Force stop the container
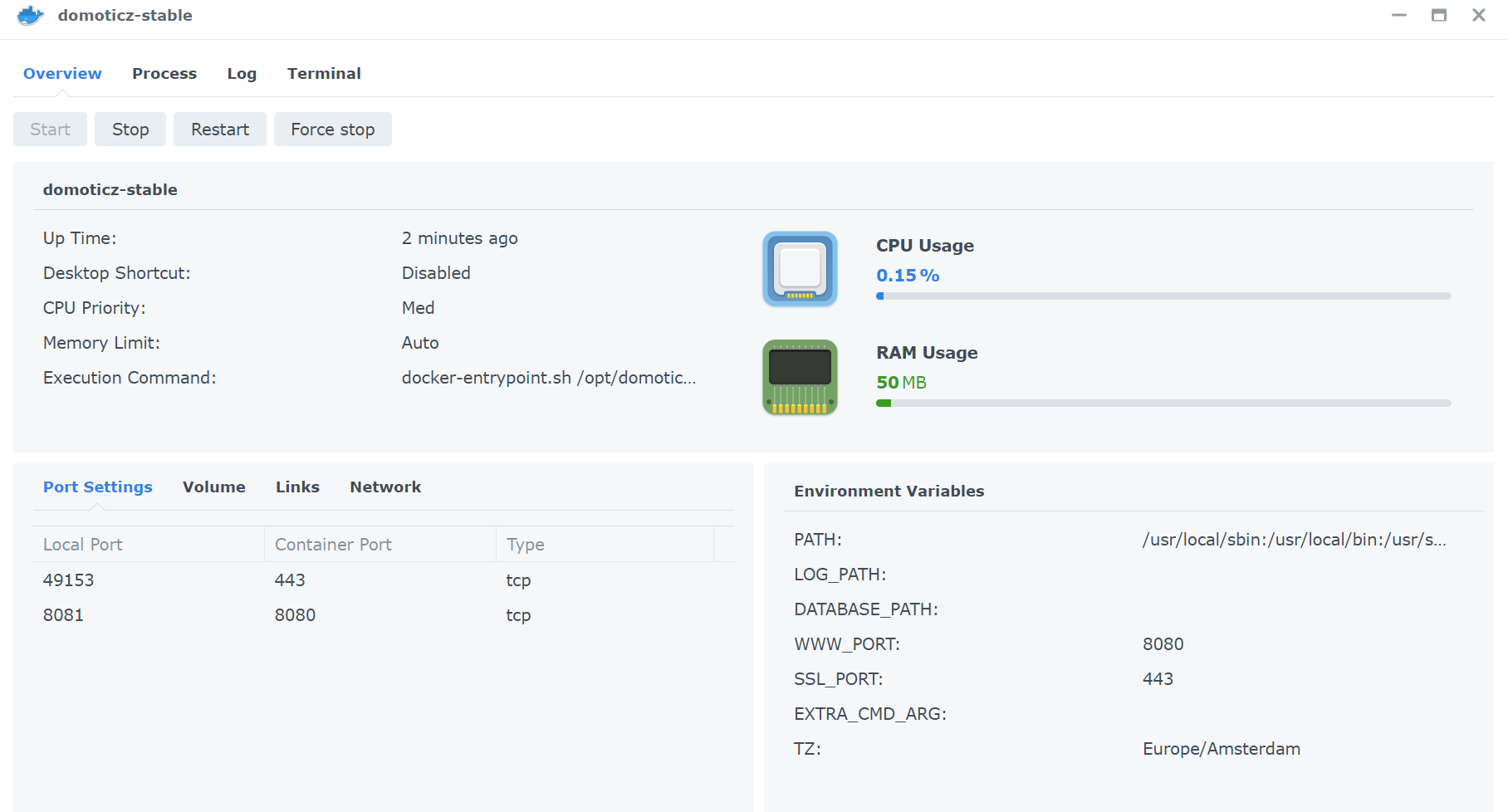 click(333, 129)
